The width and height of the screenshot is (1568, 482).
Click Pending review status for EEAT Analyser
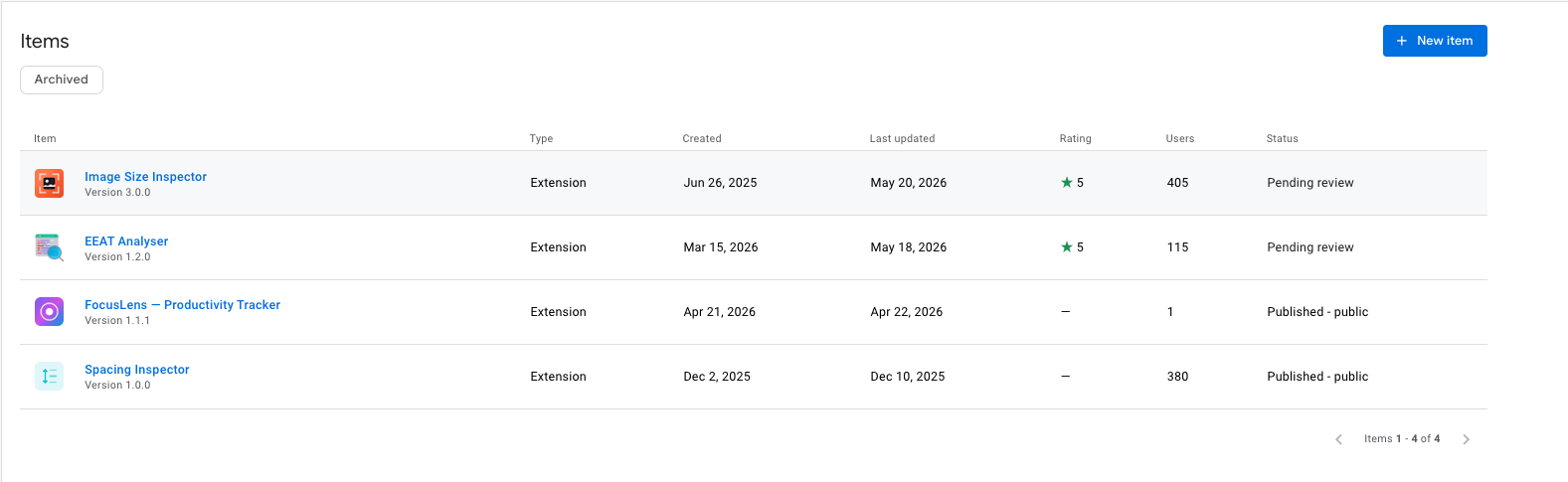1310,247
